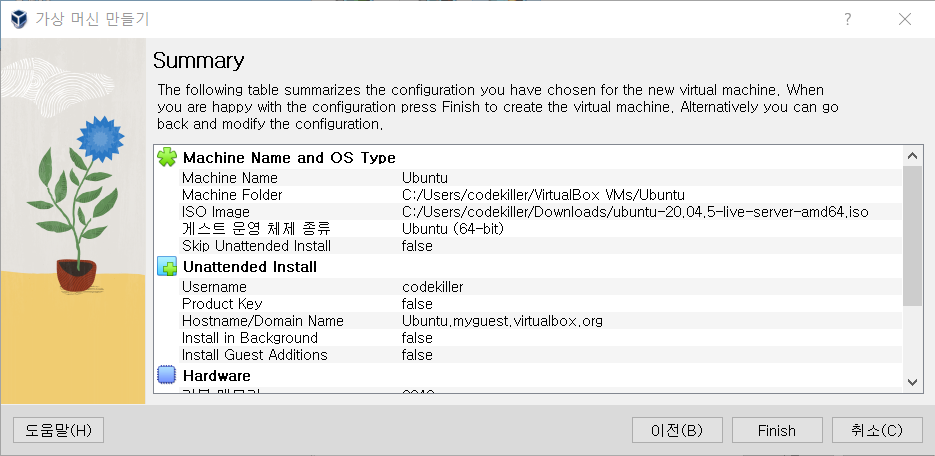Select the Install Guest Additions label

pyautogui.click(x=255, y=355)
